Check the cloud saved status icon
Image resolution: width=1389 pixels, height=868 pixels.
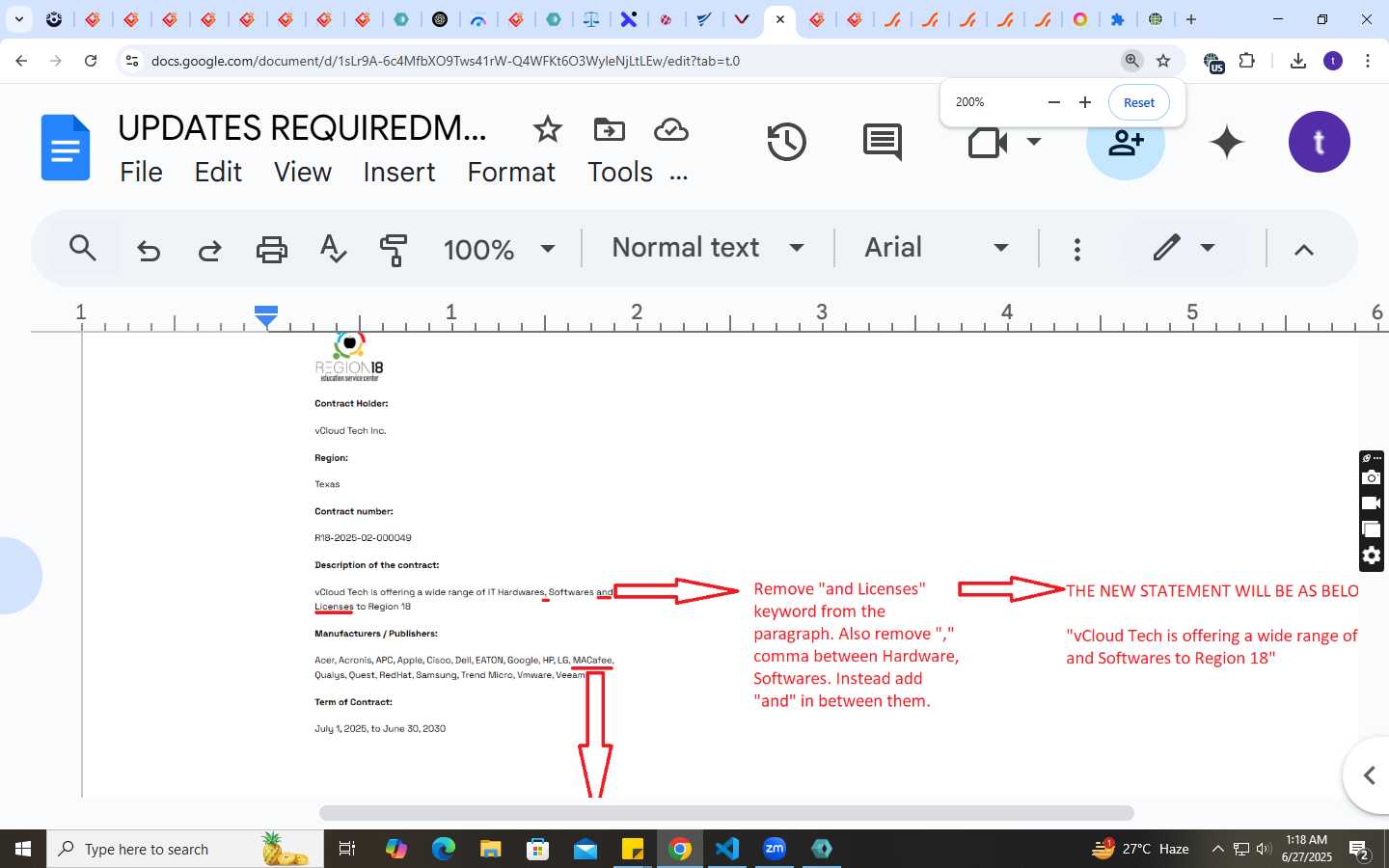coord(670,129)
